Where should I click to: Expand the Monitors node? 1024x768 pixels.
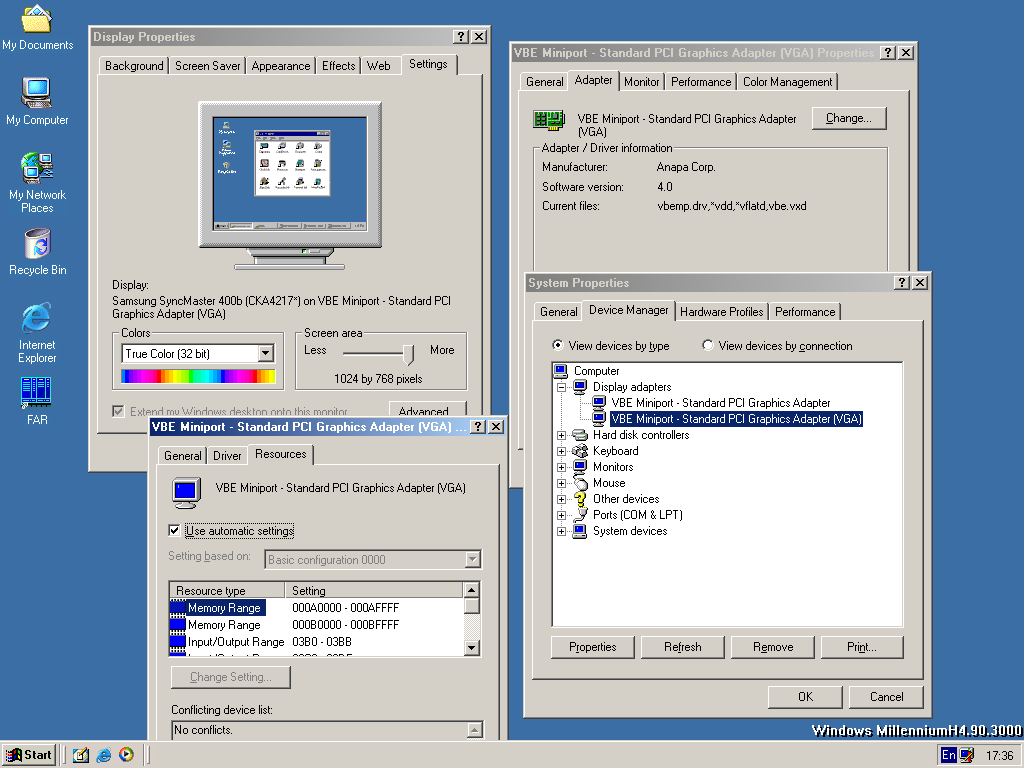pyautogui.click(x=561, y=467)
